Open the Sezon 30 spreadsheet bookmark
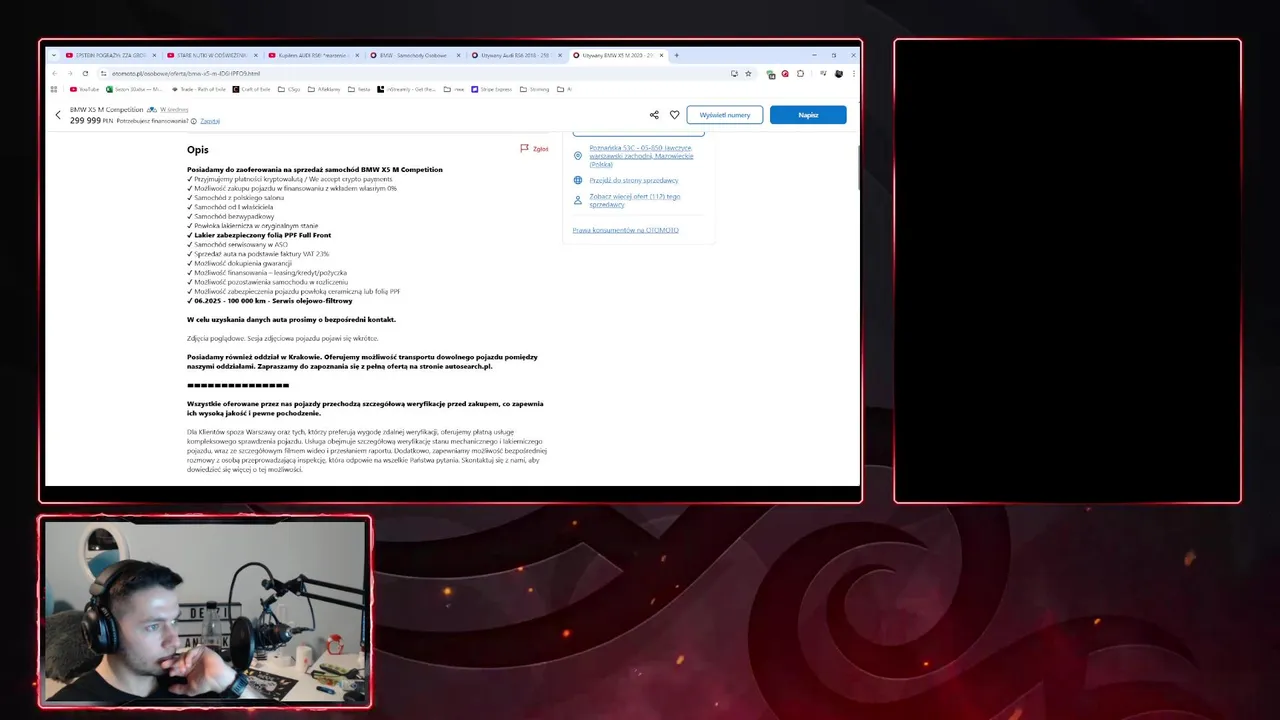 (134, 89)
